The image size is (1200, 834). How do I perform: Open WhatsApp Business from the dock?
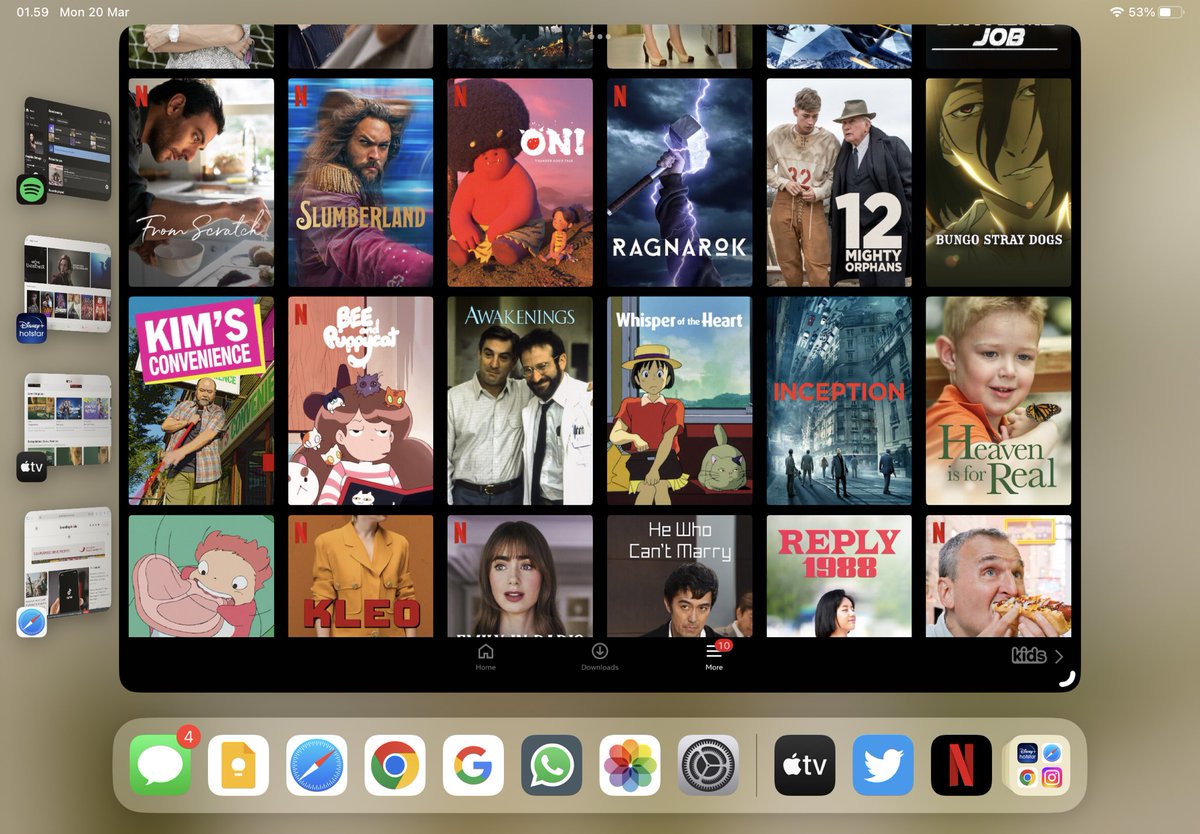551,765
